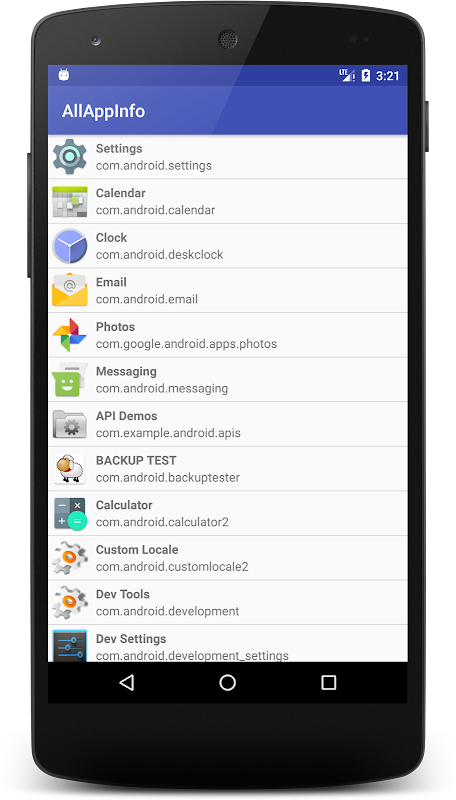Tap the green Messaging smiley icon
Screen dimensions: 456x800
(x=70, y=380)
